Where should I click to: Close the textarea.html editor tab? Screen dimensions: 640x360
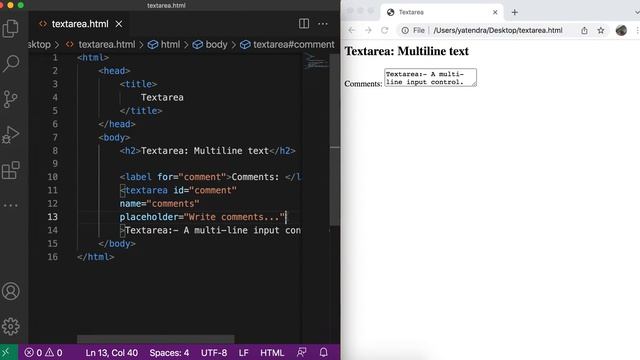coord(119,24)
